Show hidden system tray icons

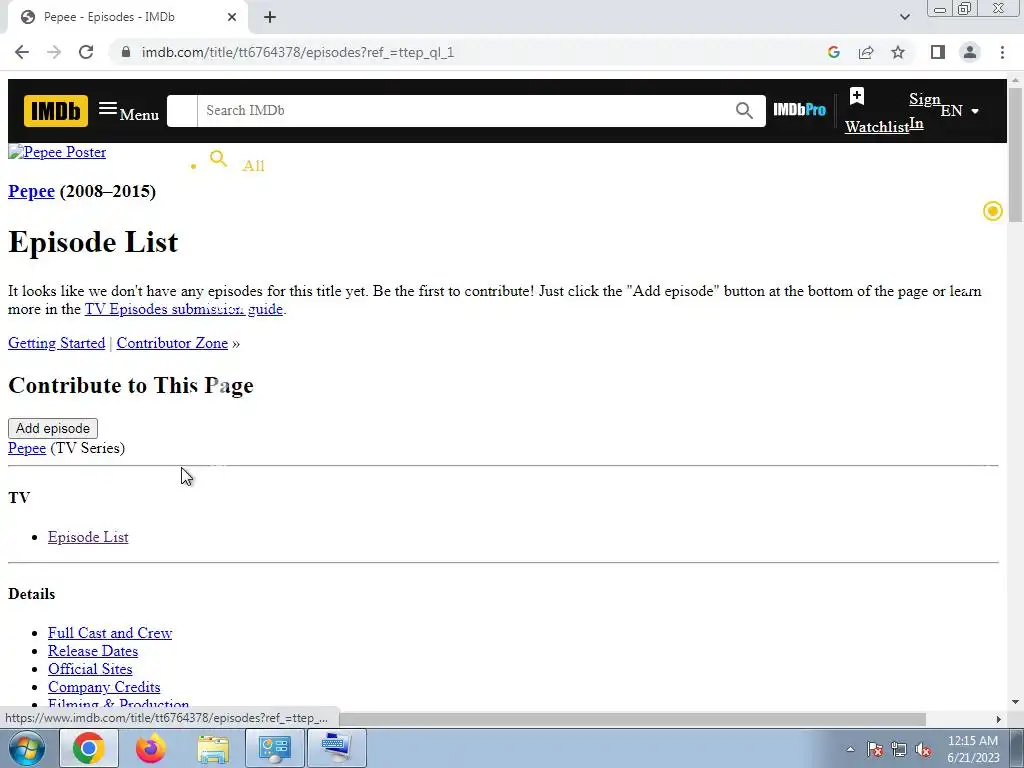click(850, 750)
